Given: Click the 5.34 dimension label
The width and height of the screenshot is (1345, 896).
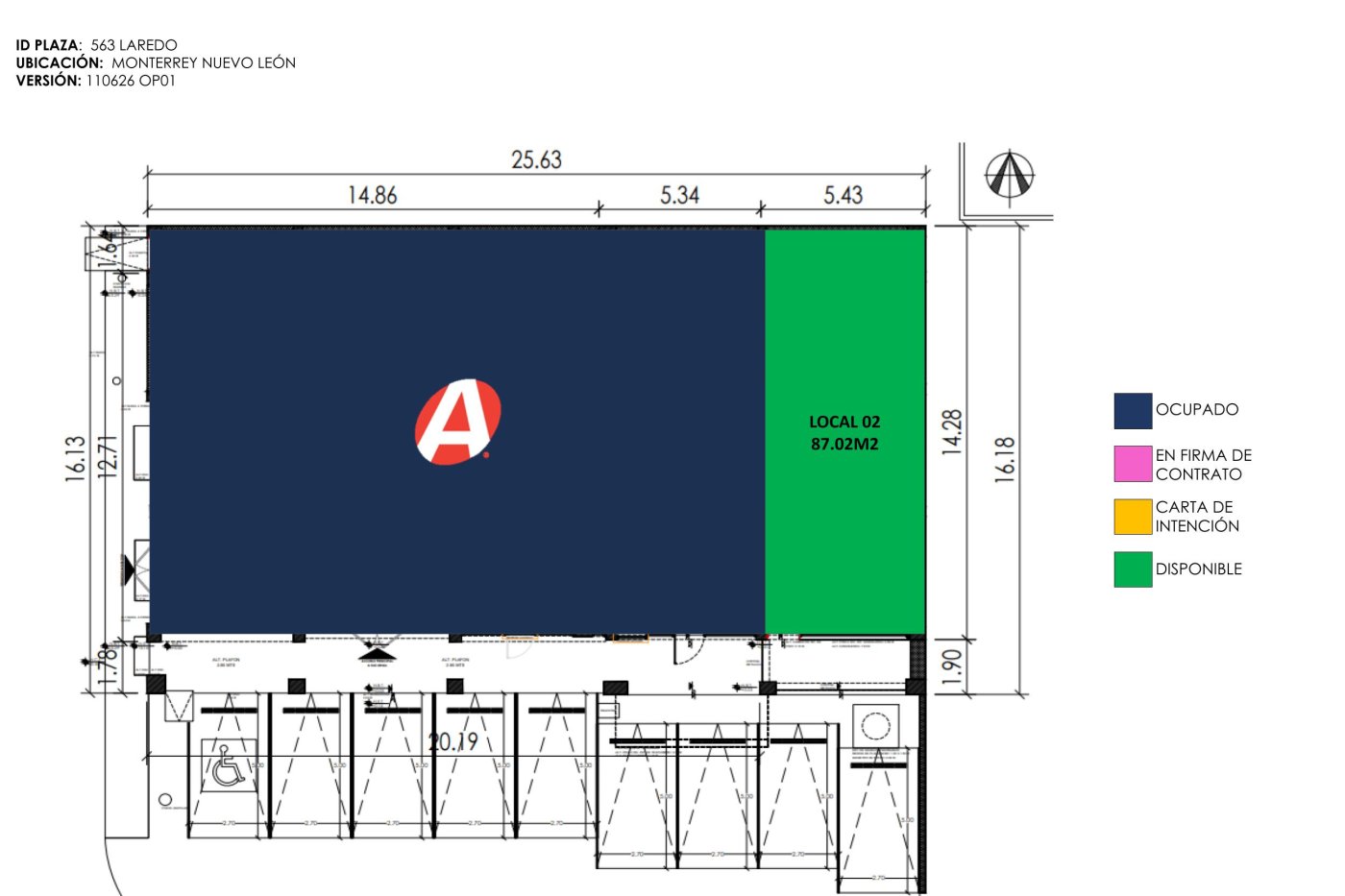Looking at the screenshot, I should click(x=679, y=195).
